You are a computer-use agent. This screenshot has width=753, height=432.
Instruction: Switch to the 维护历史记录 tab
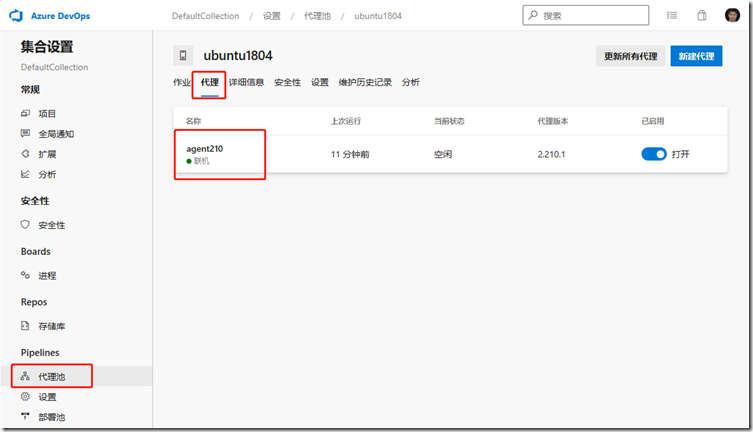pyautogui.click(x=365, y=83)
